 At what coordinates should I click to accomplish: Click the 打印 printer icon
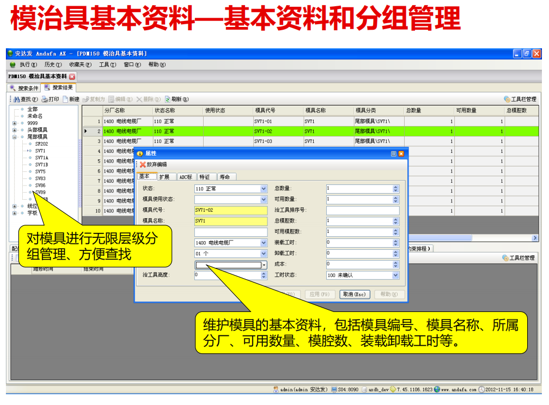coord(44,99)
